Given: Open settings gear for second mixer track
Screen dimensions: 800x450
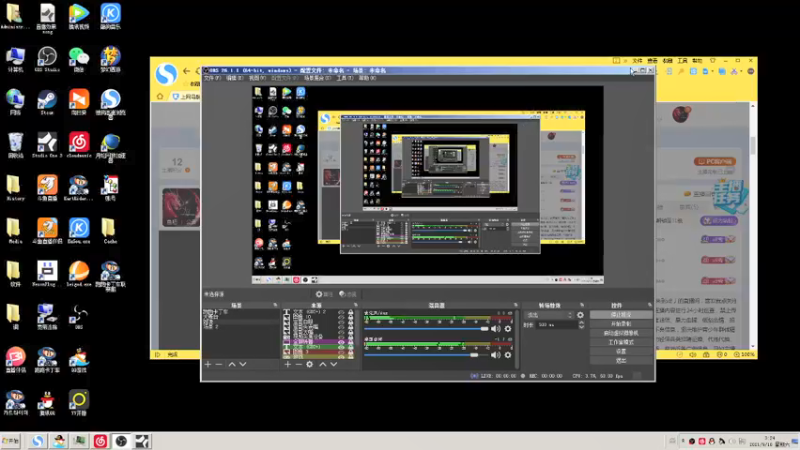Looking at the screenshot, I should coord(508,355).
